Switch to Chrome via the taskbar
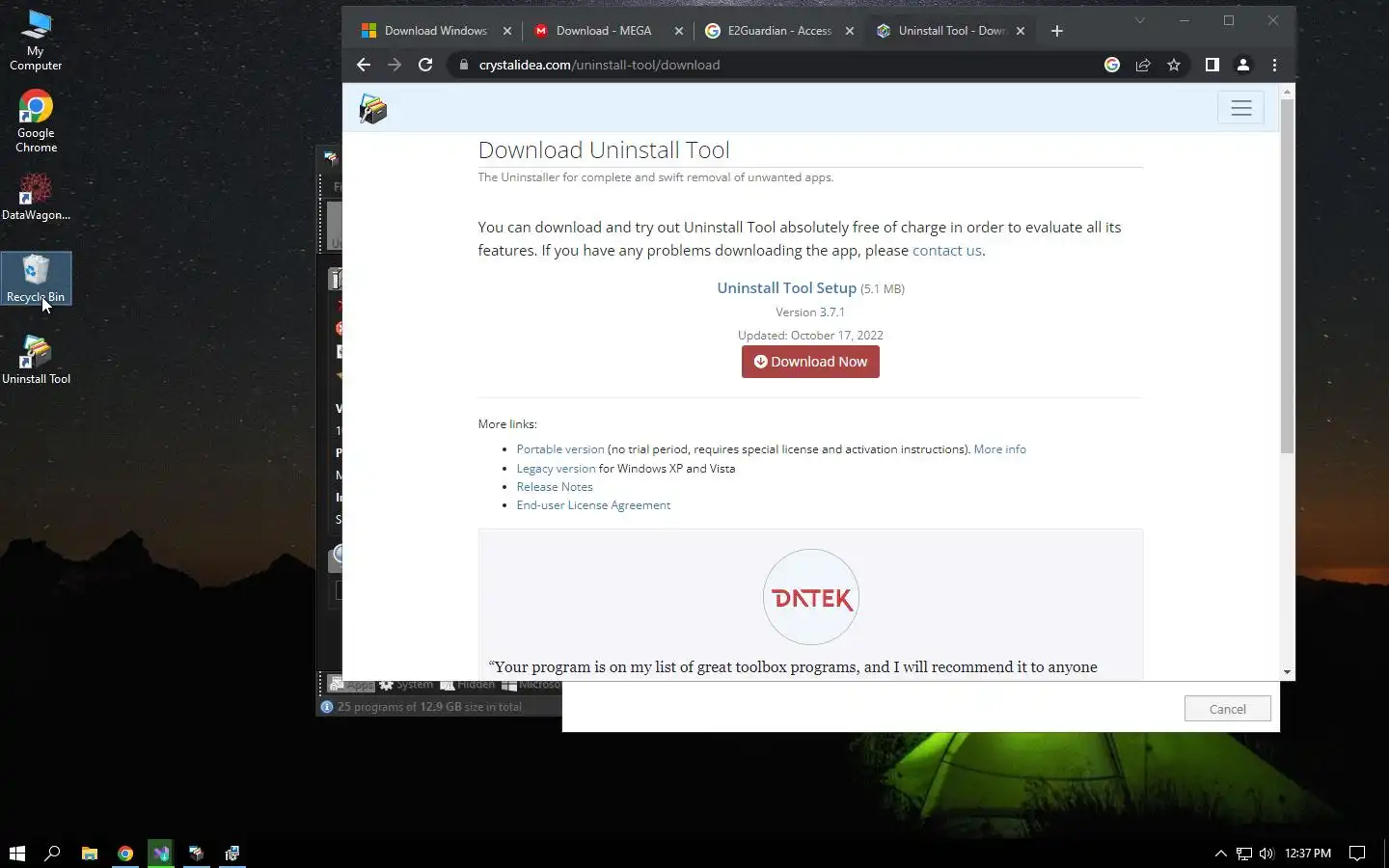The width and height of the screenshot is (1389, 868). [x=125, y=854]
